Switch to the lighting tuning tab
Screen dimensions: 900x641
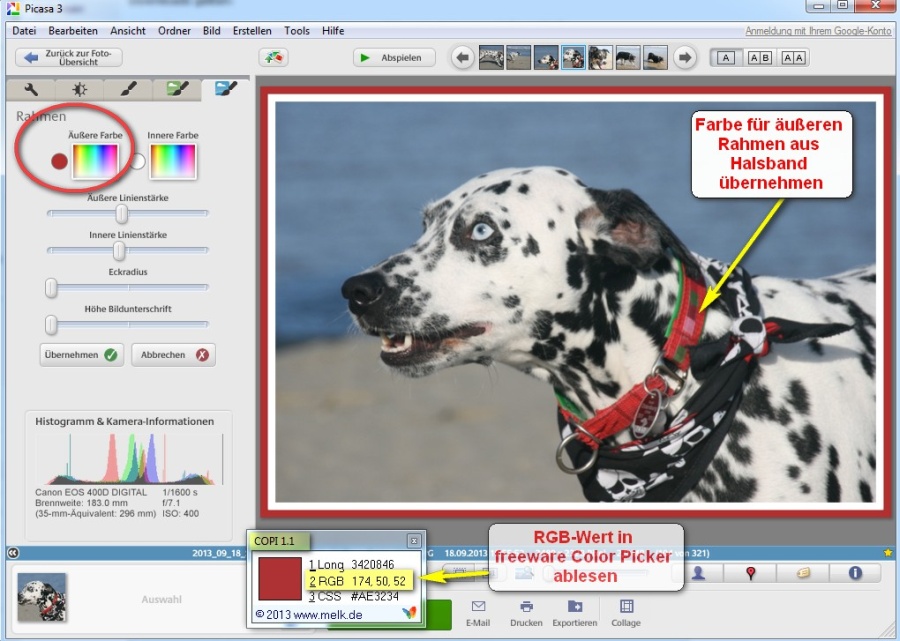pos(79,89)
